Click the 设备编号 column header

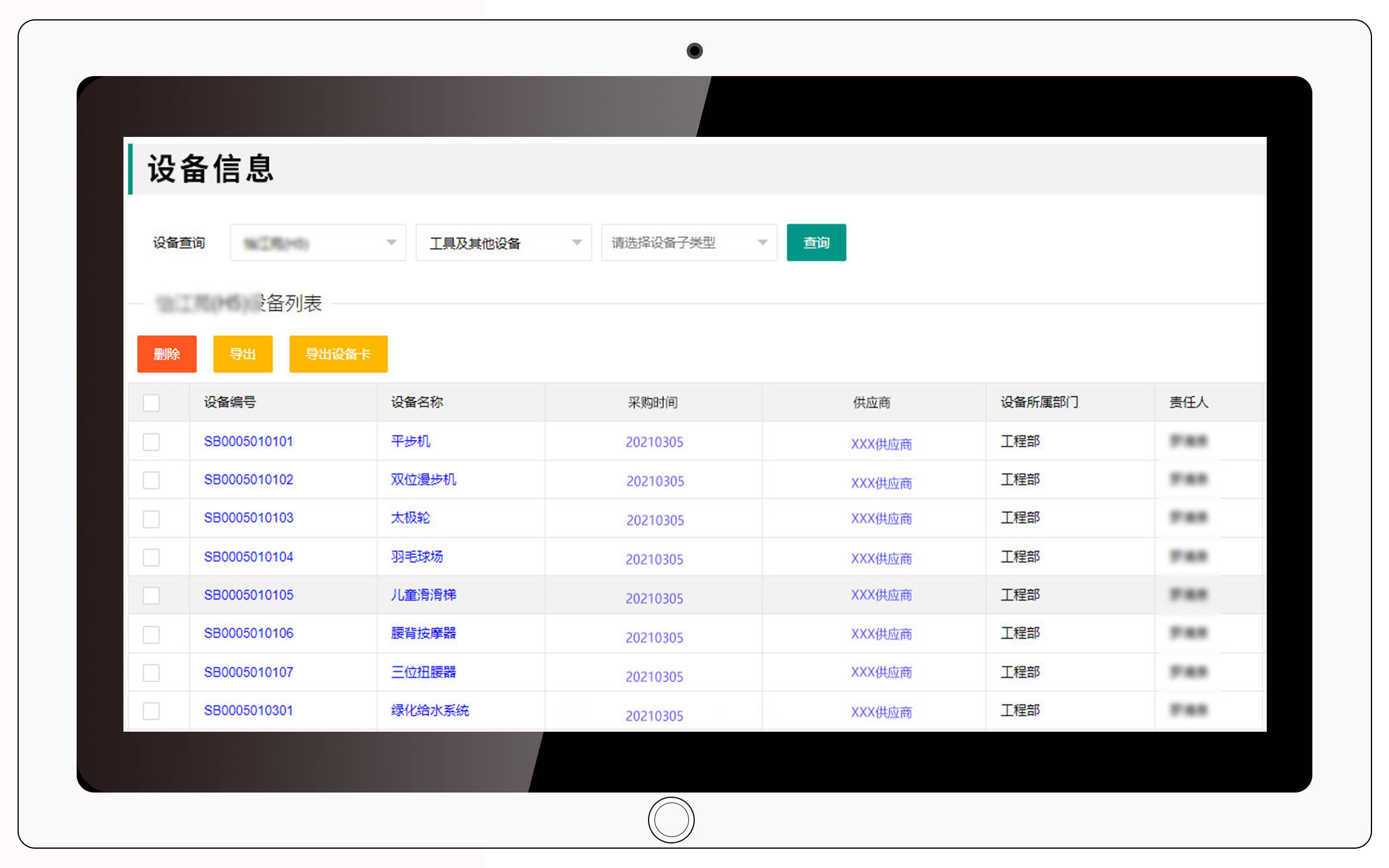pyautogui.click(x=230, y=402)
